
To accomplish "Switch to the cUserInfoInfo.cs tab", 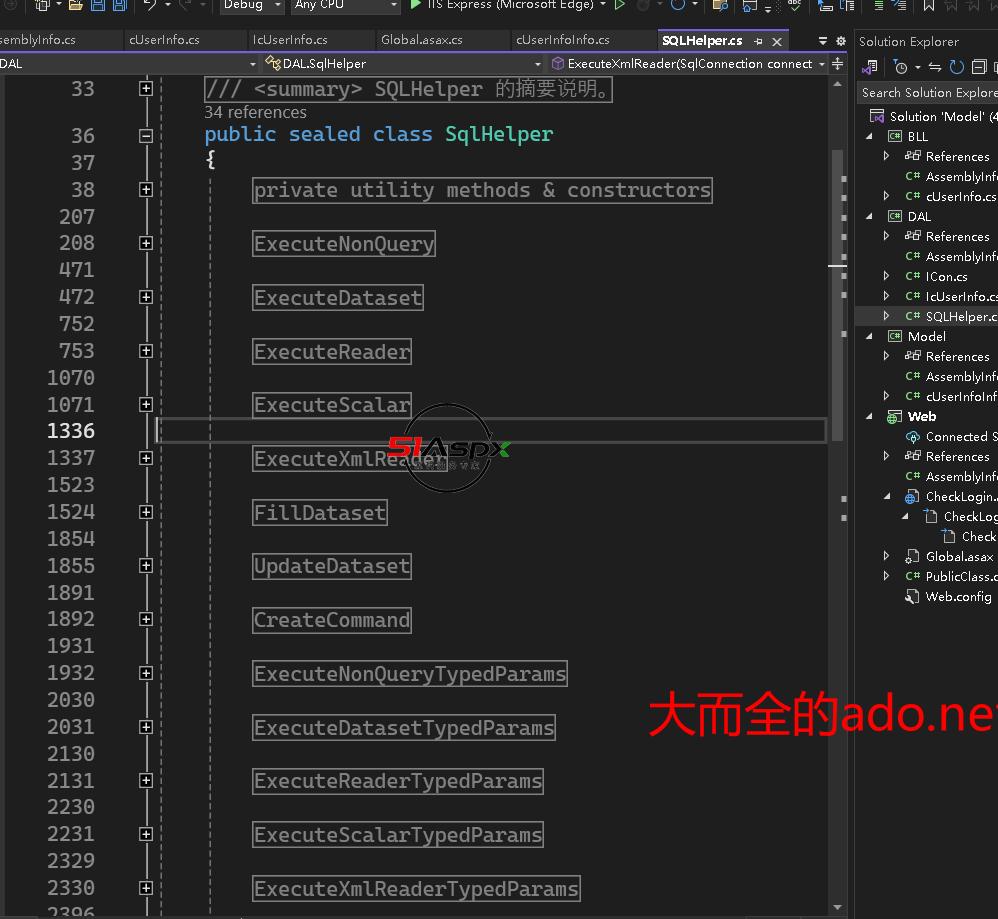I will (x=562, y=40).
